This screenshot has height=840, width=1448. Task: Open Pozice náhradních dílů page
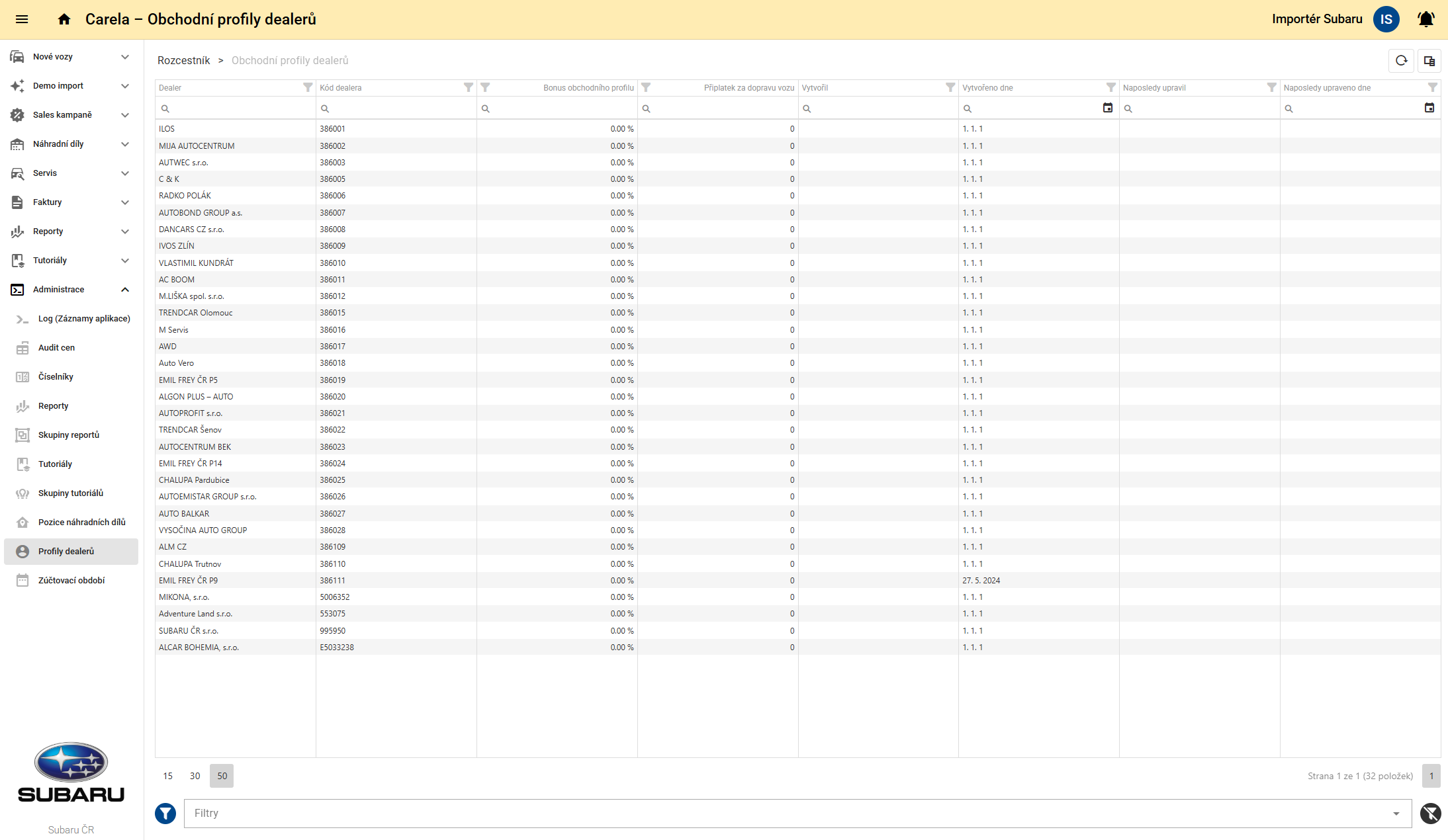click(71, 523)
